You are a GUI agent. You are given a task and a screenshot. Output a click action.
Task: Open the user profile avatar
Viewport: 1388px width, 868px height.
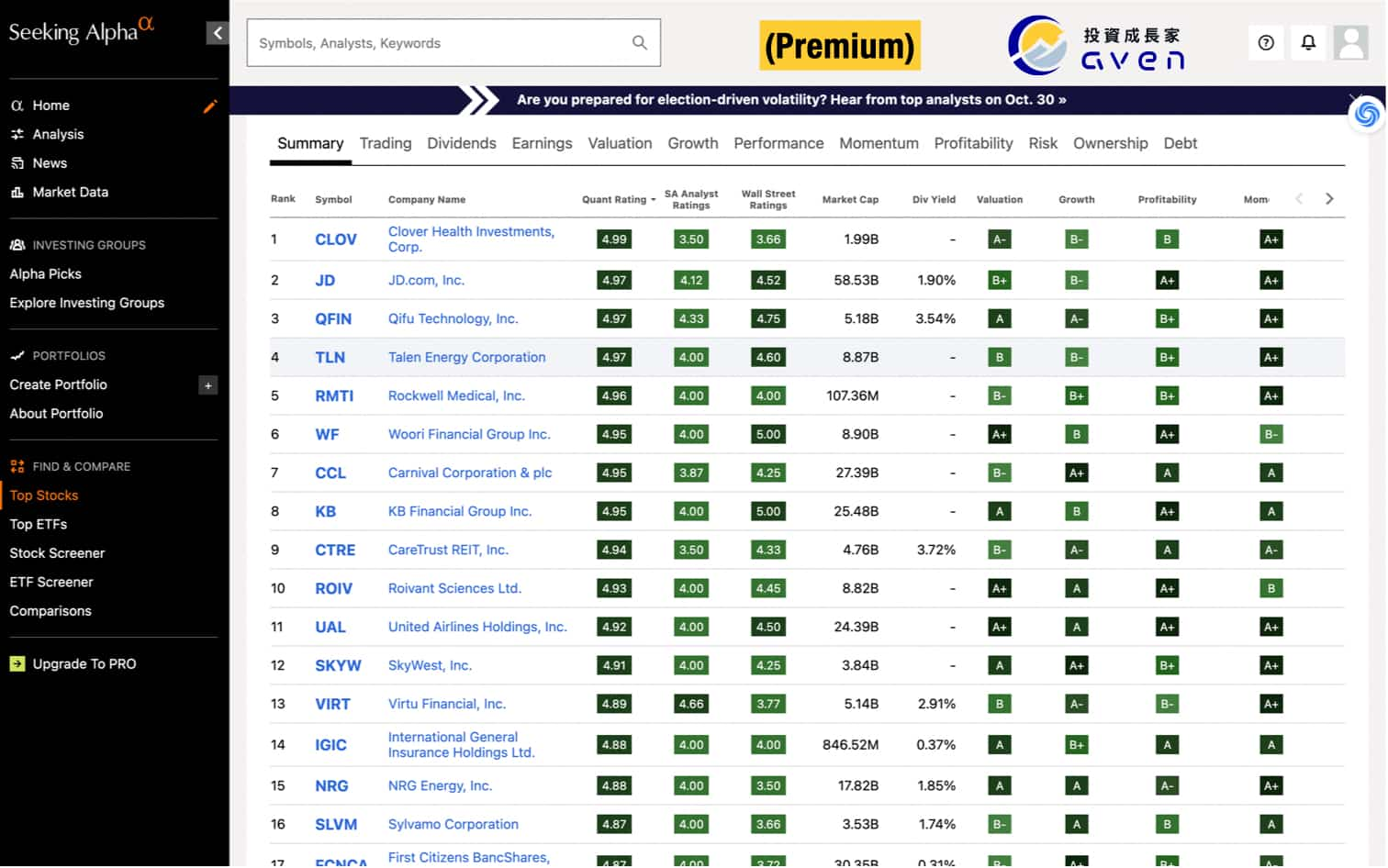[1350, 42]
